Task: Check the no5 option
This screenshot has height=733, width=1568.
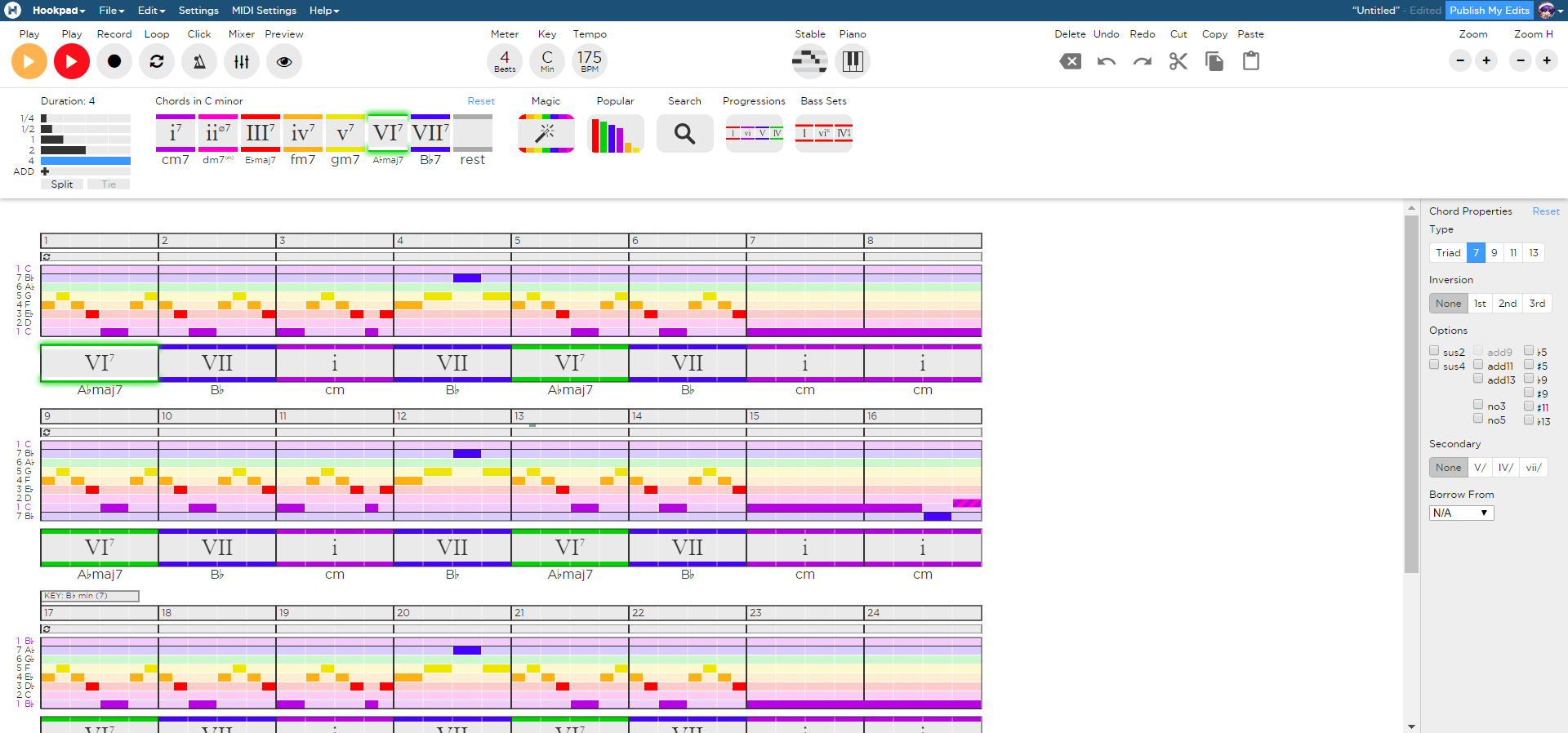Action: 1478,419
